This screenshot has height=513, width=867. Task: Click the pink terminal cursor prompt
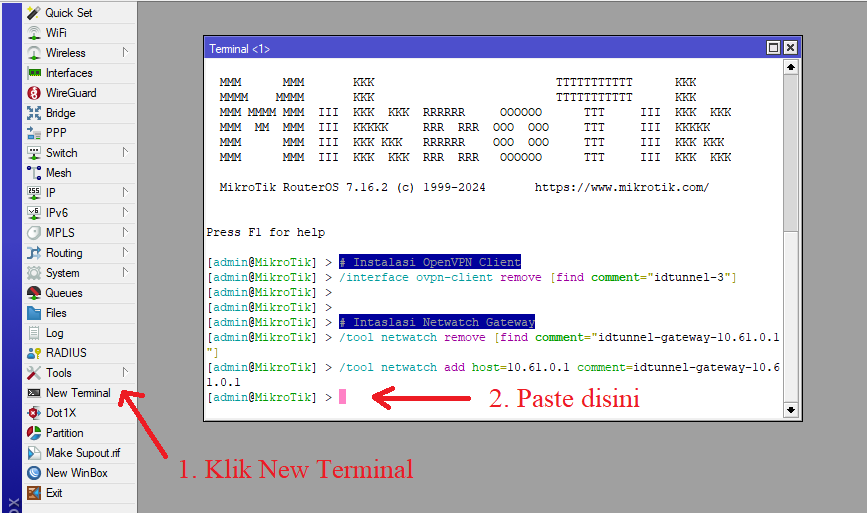click(342, 397)
